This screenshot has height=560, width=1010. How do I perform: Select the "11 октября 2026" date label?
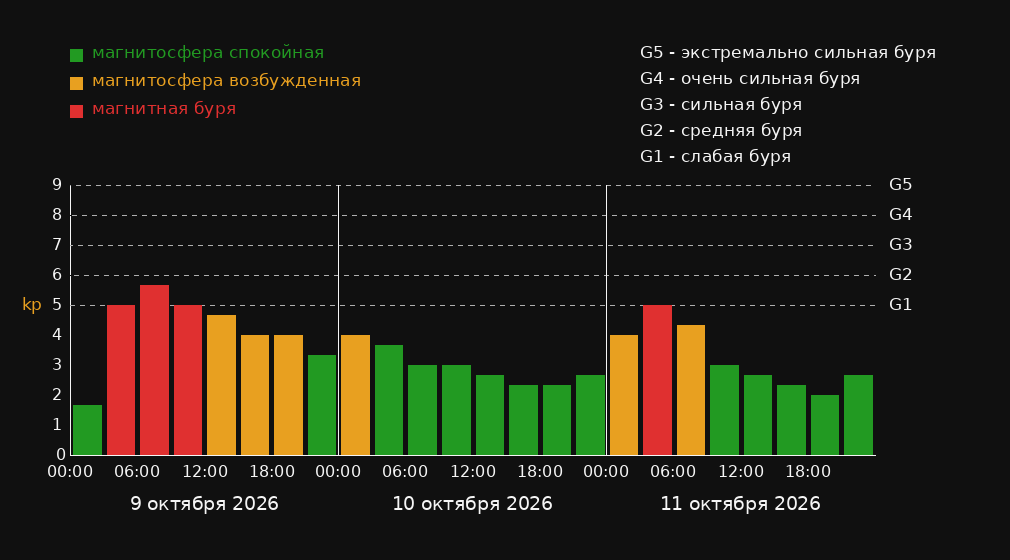tap(741, 504)
